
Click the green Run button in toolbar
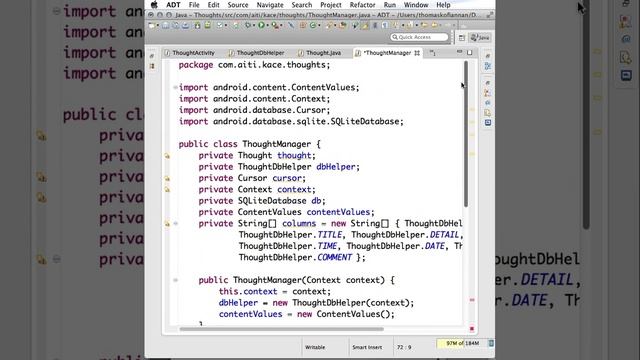[x=261, y=25]
